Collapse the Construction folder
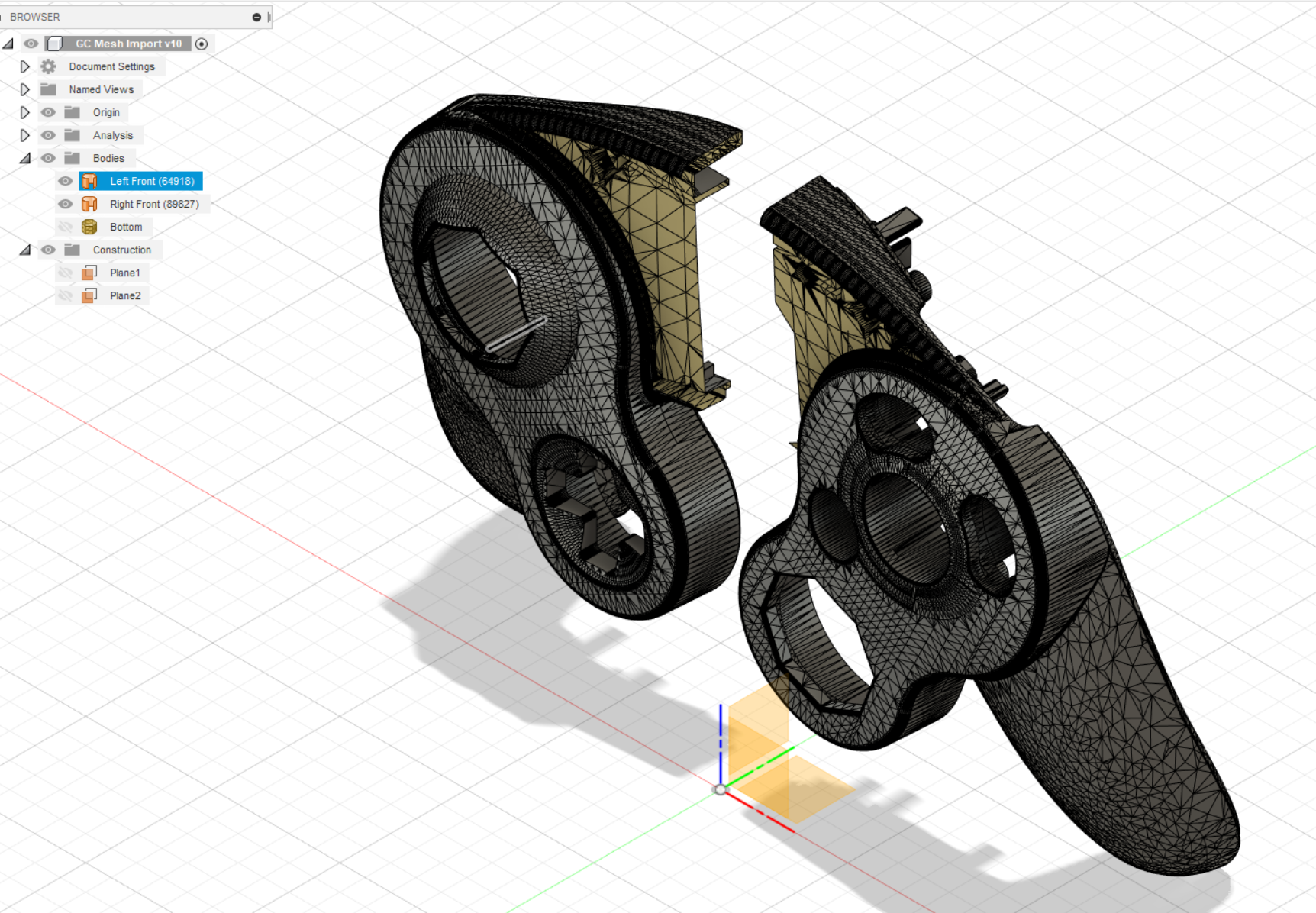The width and height of the screenshot is (1316, 913). coord(25,250)
